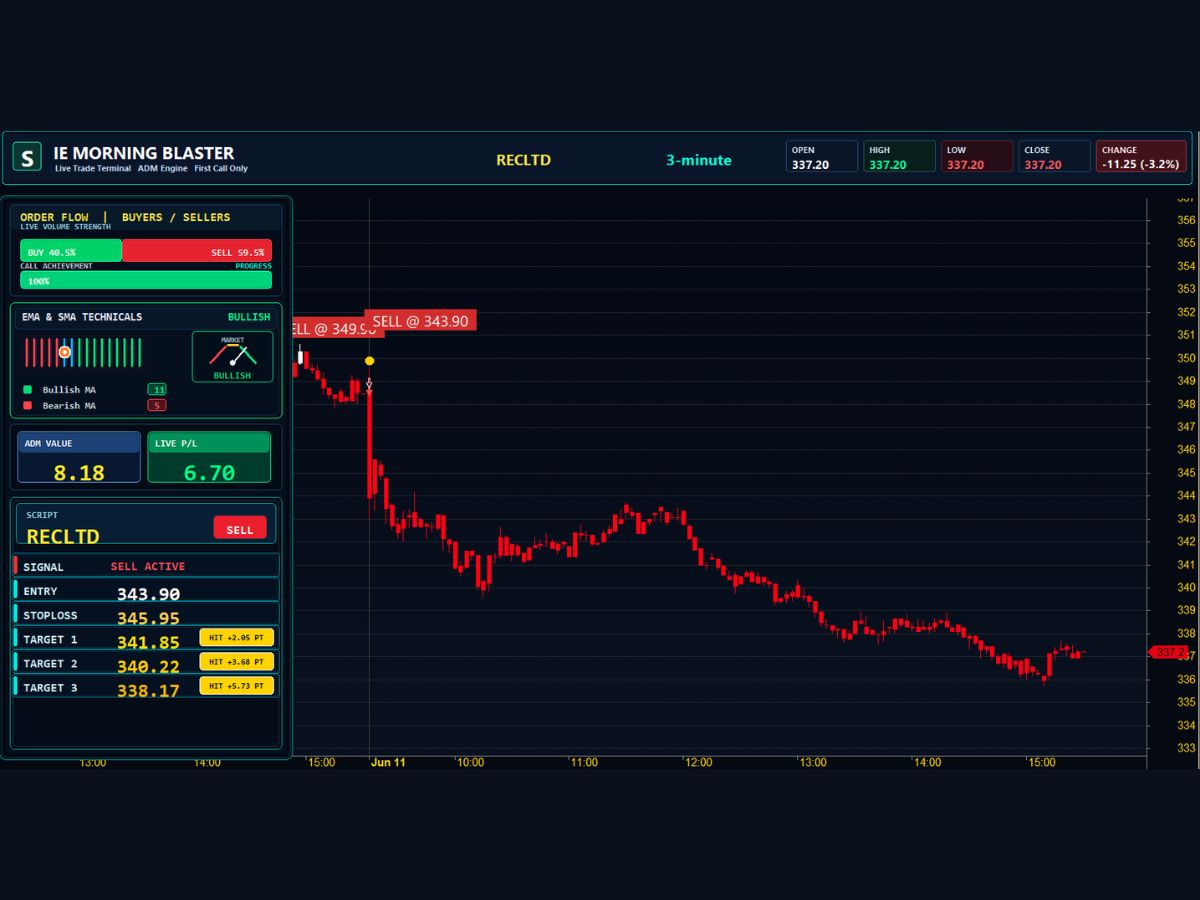Click the HIT +3.68 PT badge
This screenshot has width=1200, height=900.
237,661
